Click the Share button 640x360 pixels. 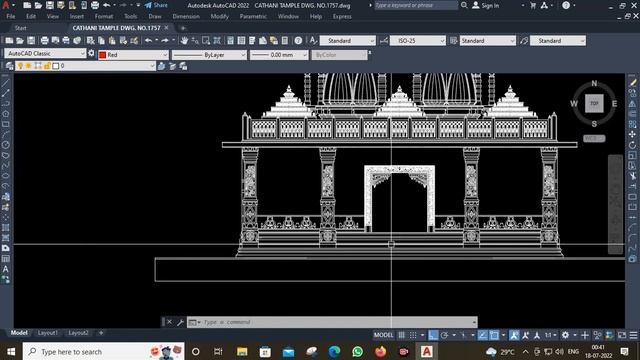[156, 5]
